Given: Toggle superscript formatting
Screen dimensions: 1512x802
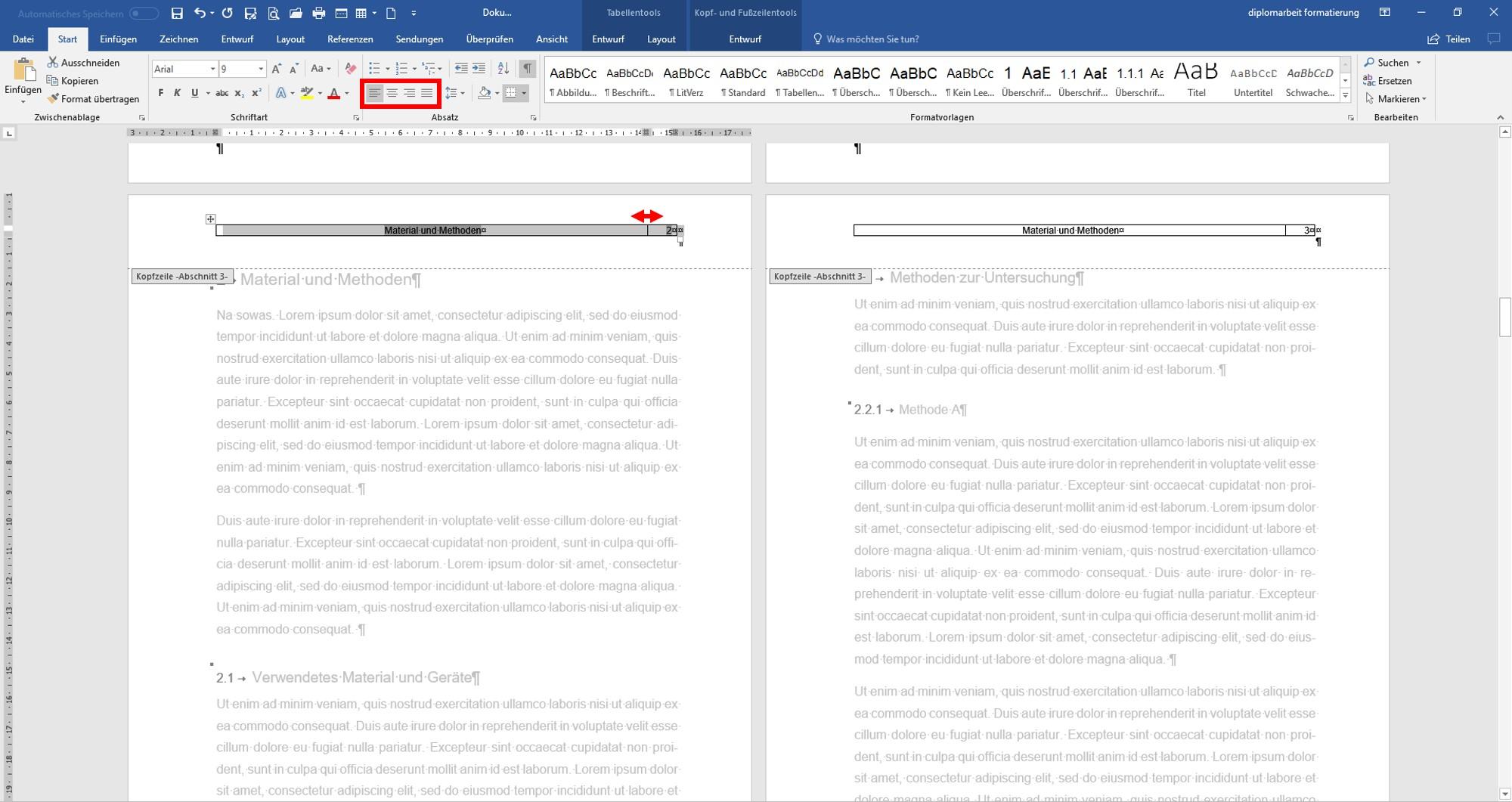Looking at the screenshot, I should (256, 93).
